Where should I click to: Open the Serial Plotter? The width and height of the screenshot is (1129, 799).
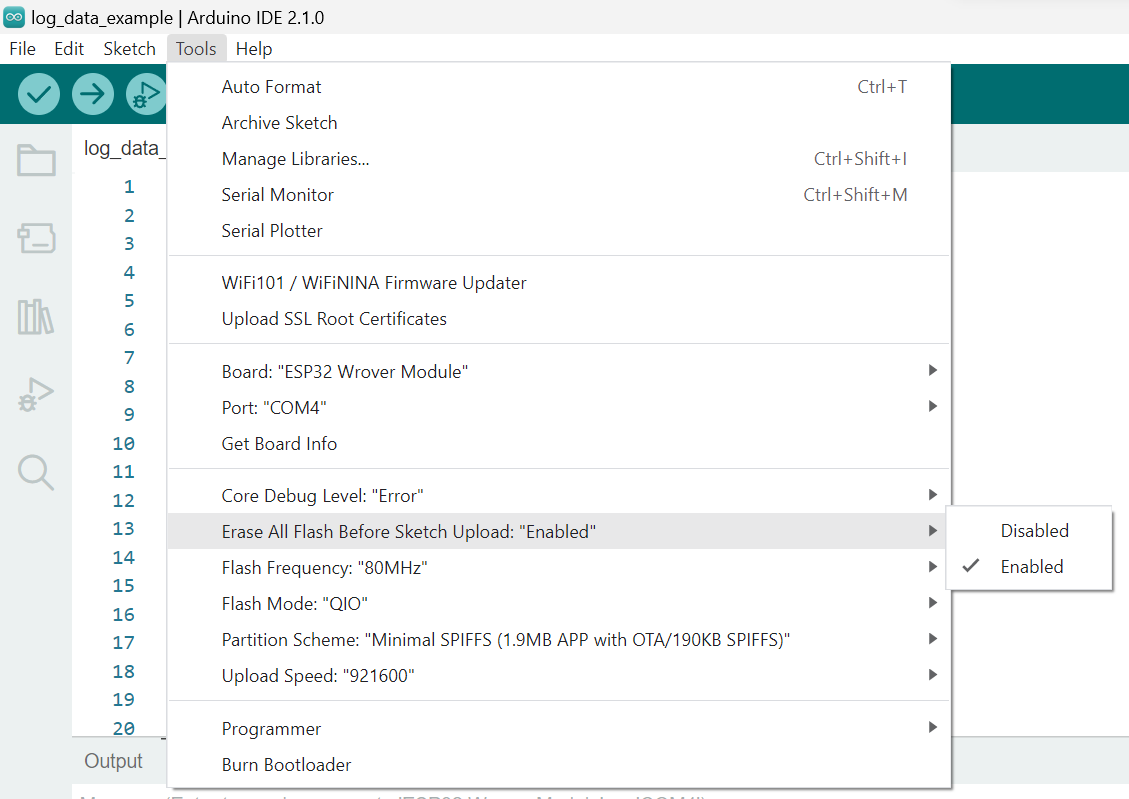(x=559, y=230)
